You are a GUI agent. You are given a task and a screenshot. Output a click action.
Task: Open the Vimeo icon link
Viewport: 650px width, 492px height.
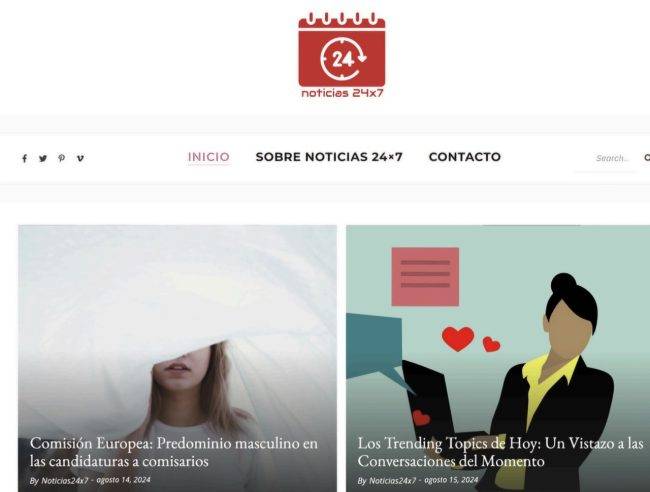coord(80,158)
